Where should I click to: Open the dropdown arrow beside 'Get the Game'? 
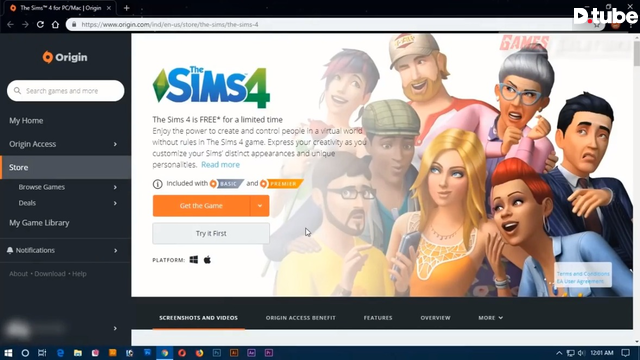tap(260, 206)
